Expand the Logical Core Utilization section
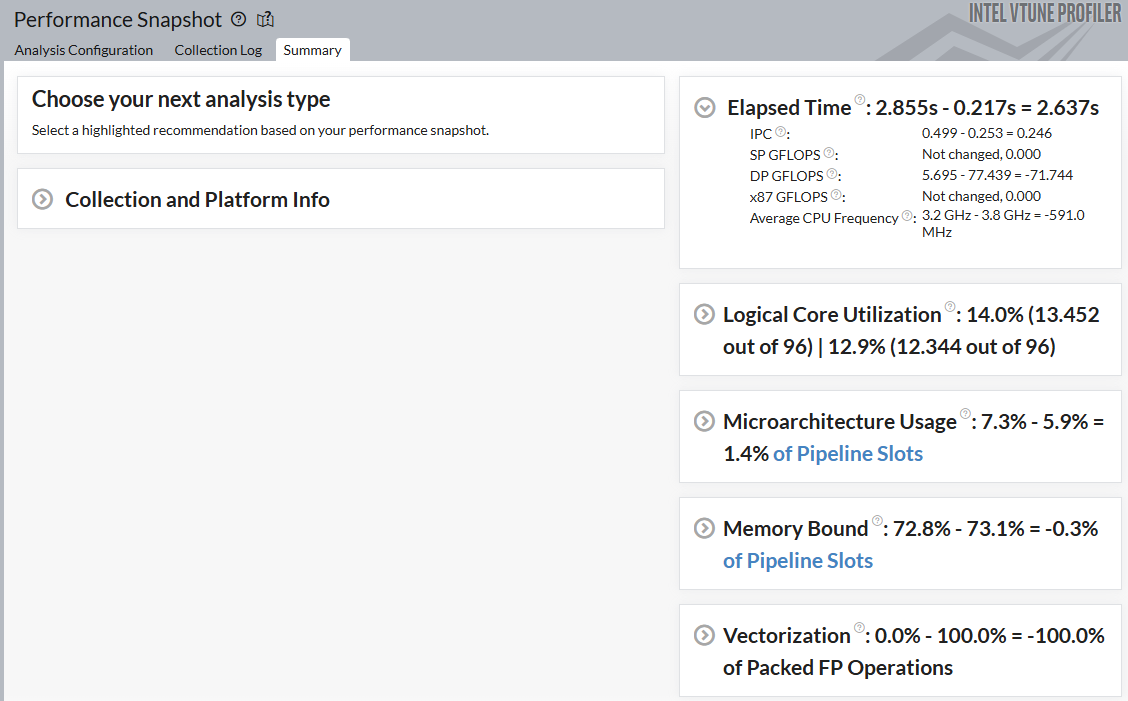Screen dimensions: 1128x701 704,314
